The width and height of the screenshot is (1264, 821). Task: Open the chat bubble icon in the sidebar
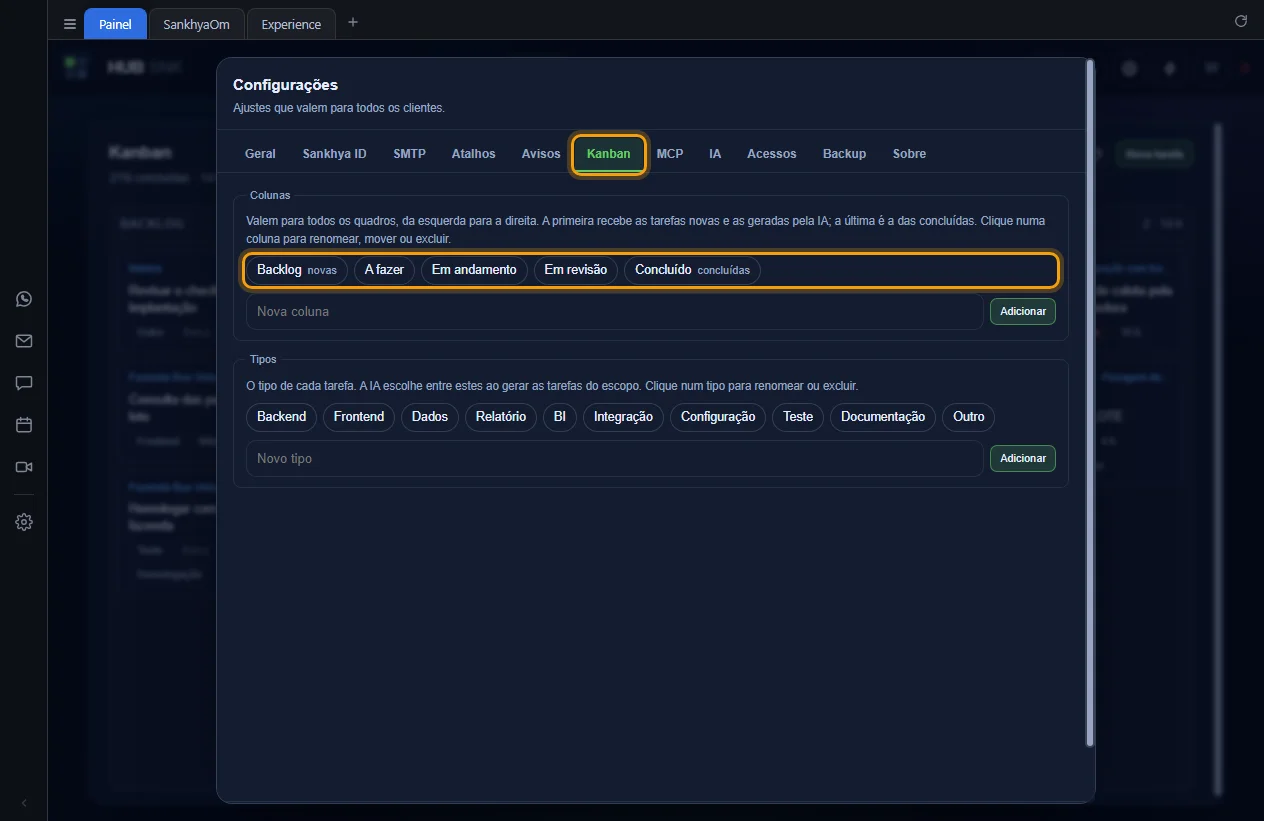pyautogui.click(x=24, y=383)
